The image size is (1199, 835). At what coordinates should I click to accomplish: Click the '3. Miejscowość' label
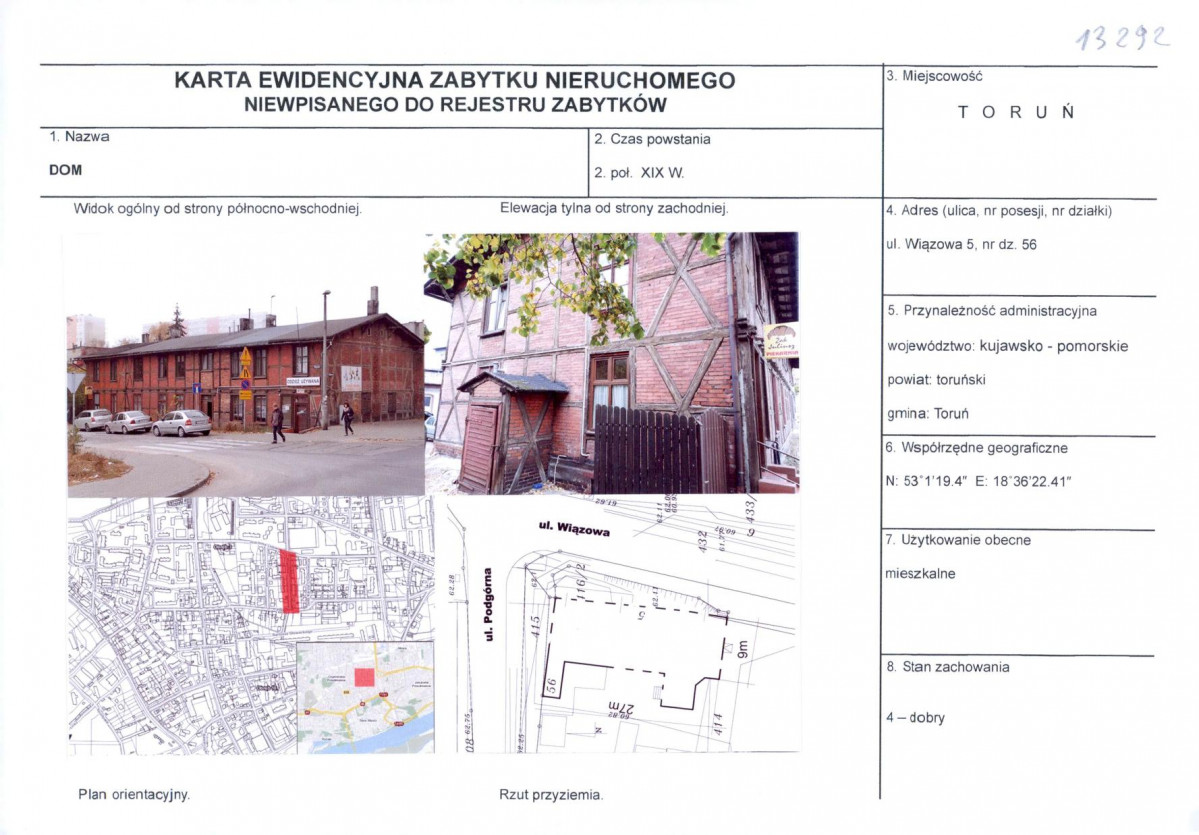(x=934, y=76)
